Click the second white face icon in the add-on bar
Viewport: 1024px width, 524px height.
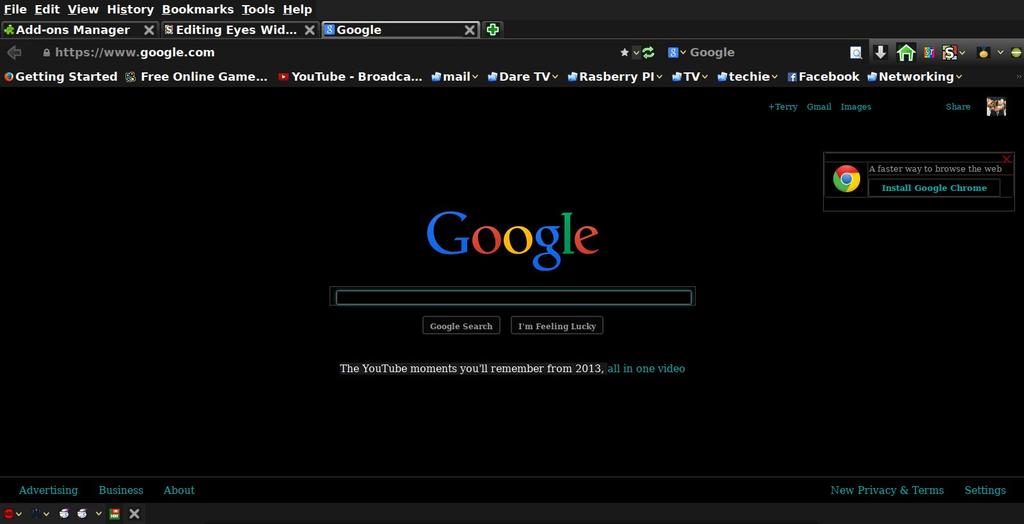click(82, 514)
